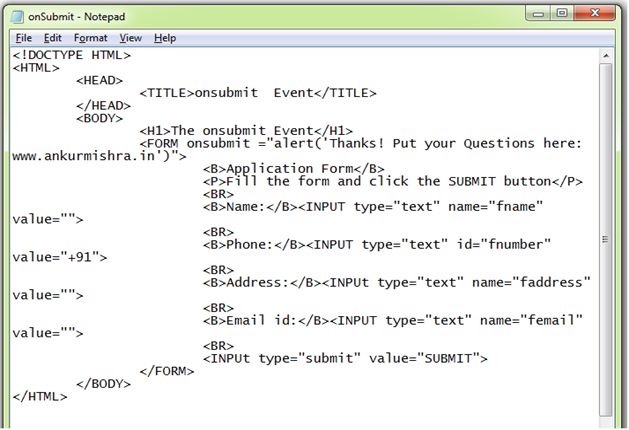The image size is (629, 430).
Task: Click the vertical scrollbar up arrow
Action: click(x=606, y=55)
